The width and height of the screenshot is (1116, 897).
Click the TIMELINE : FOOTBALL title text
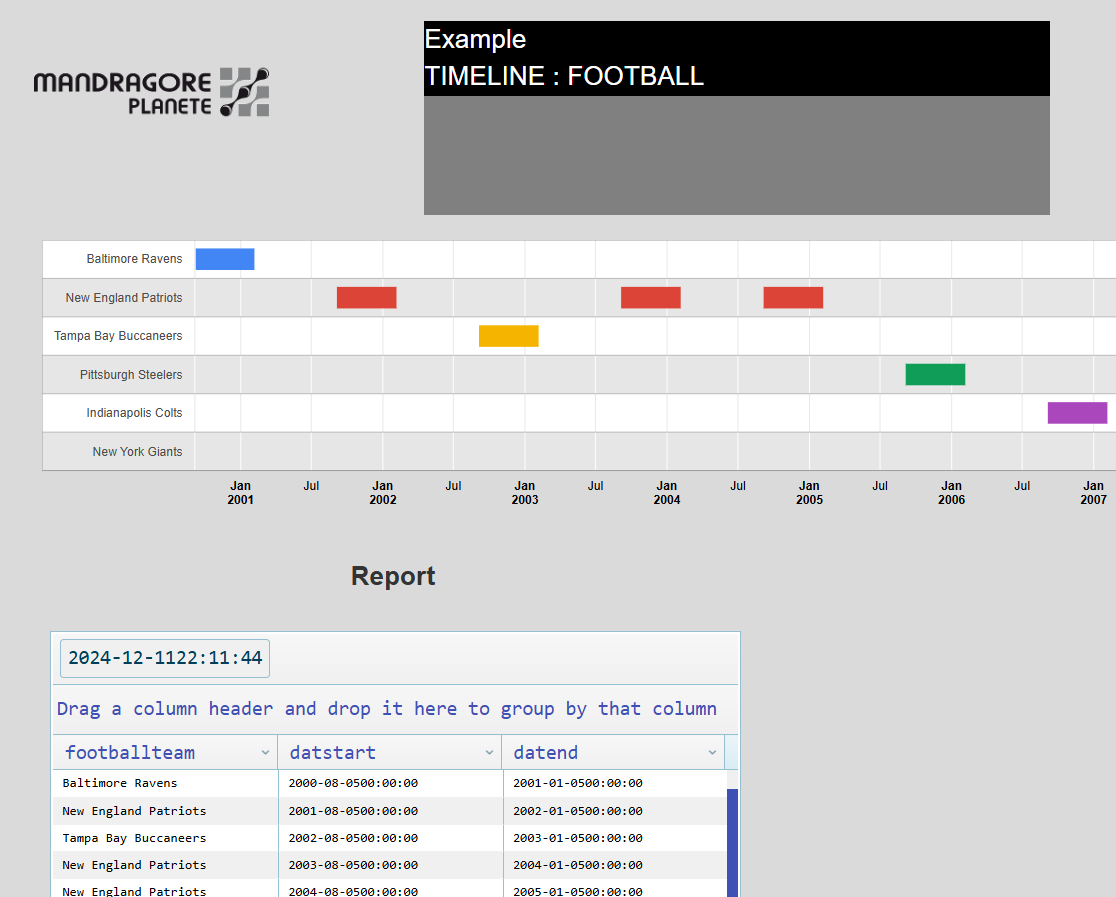click(564, 75)
